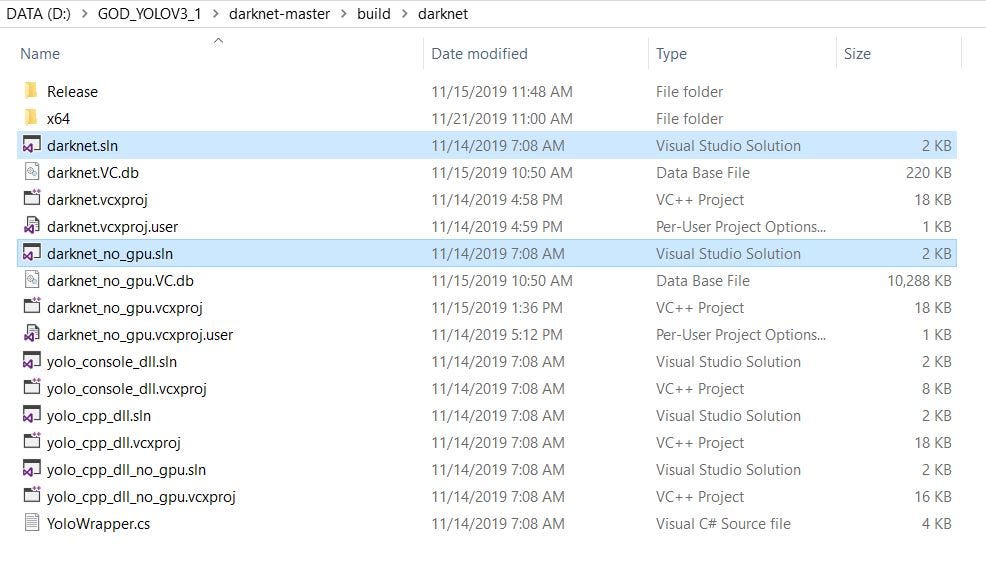Select the file name YoloWrapper.cs
Screen dimensions: 986x569
coord(98,524)
